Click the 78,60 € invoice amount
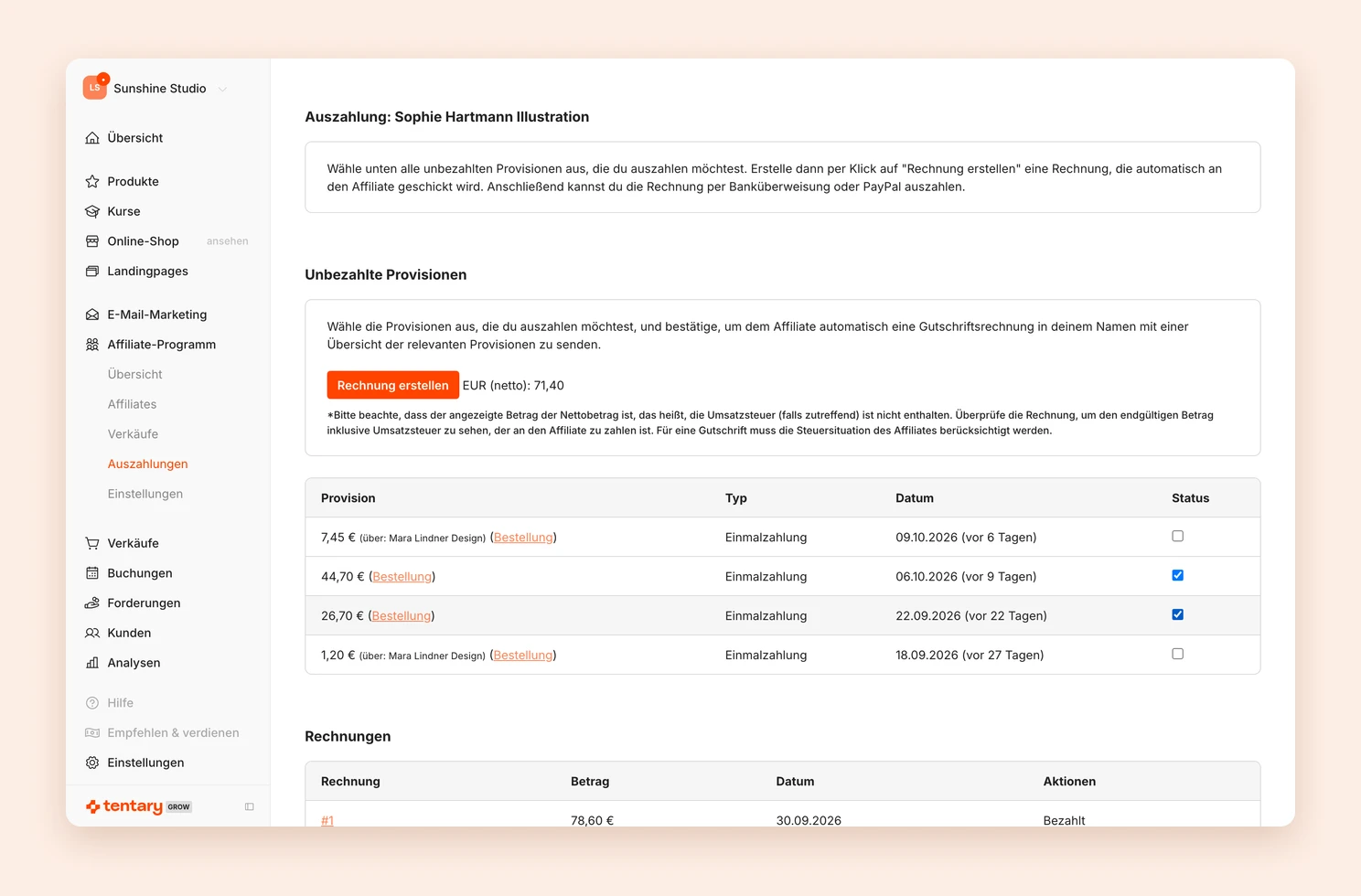The image size is (1361, 896). tap(592, 820)
